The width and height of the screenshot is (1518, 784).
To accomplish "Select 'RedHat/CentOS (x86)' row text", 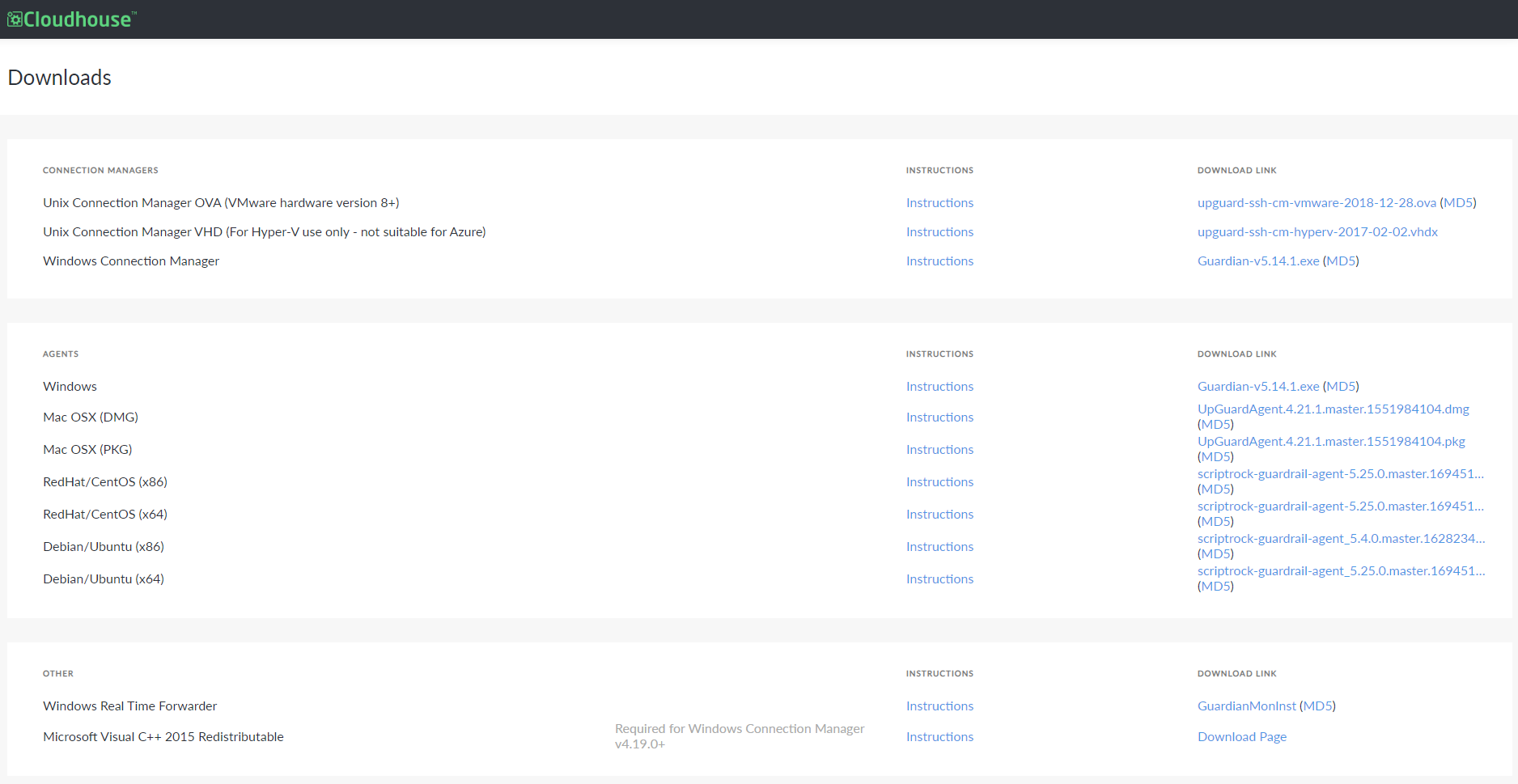I will [105, 482].
